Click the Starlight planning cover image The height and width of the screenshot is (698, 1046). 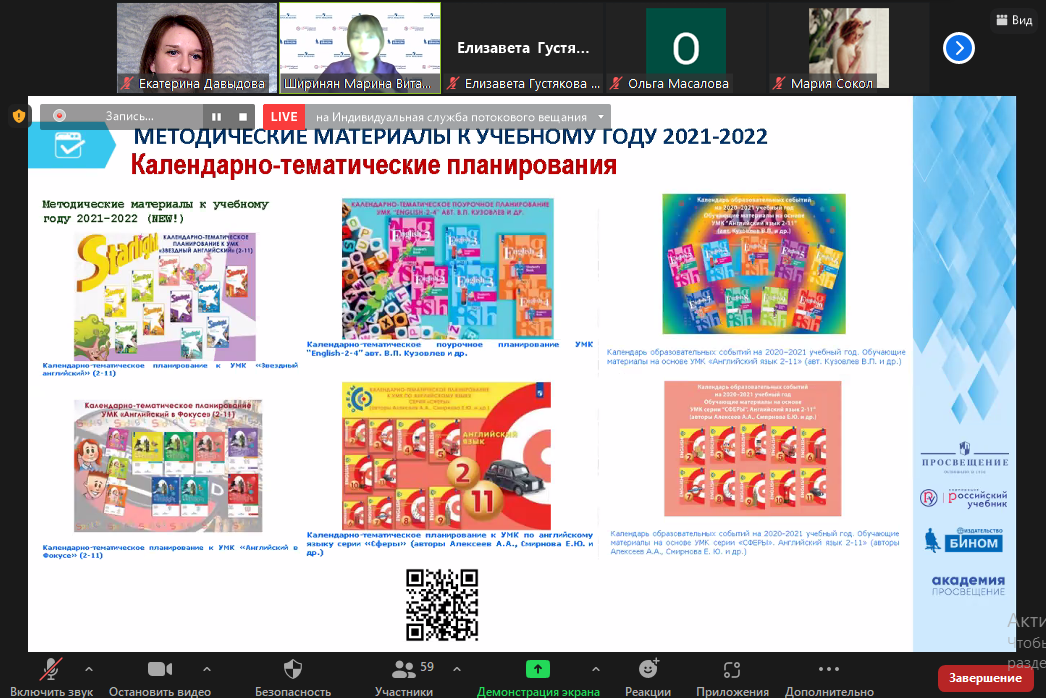tap(165, 296)
